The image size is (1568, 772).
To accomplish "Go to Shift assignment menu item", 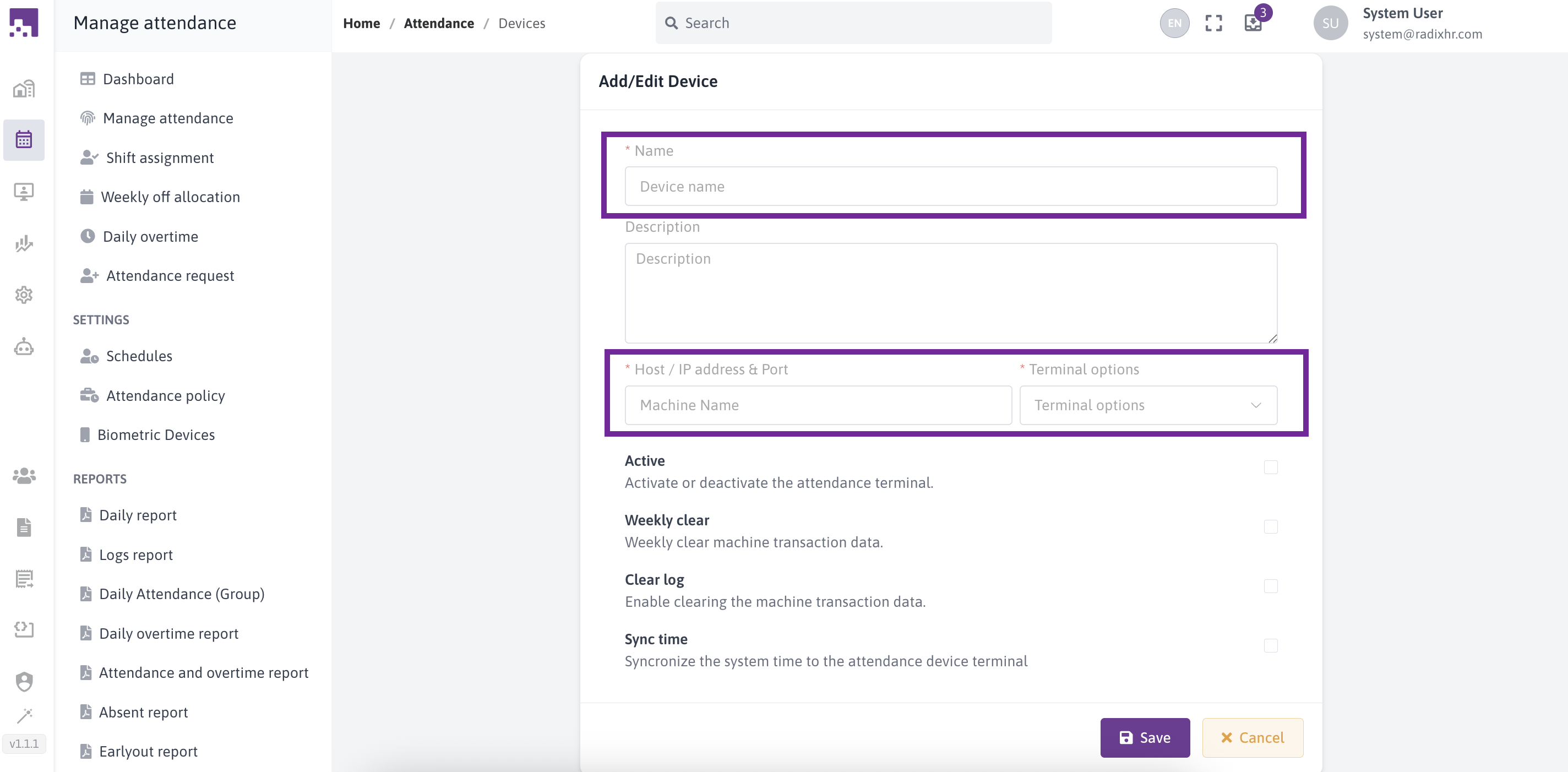I will click(160, 157).
